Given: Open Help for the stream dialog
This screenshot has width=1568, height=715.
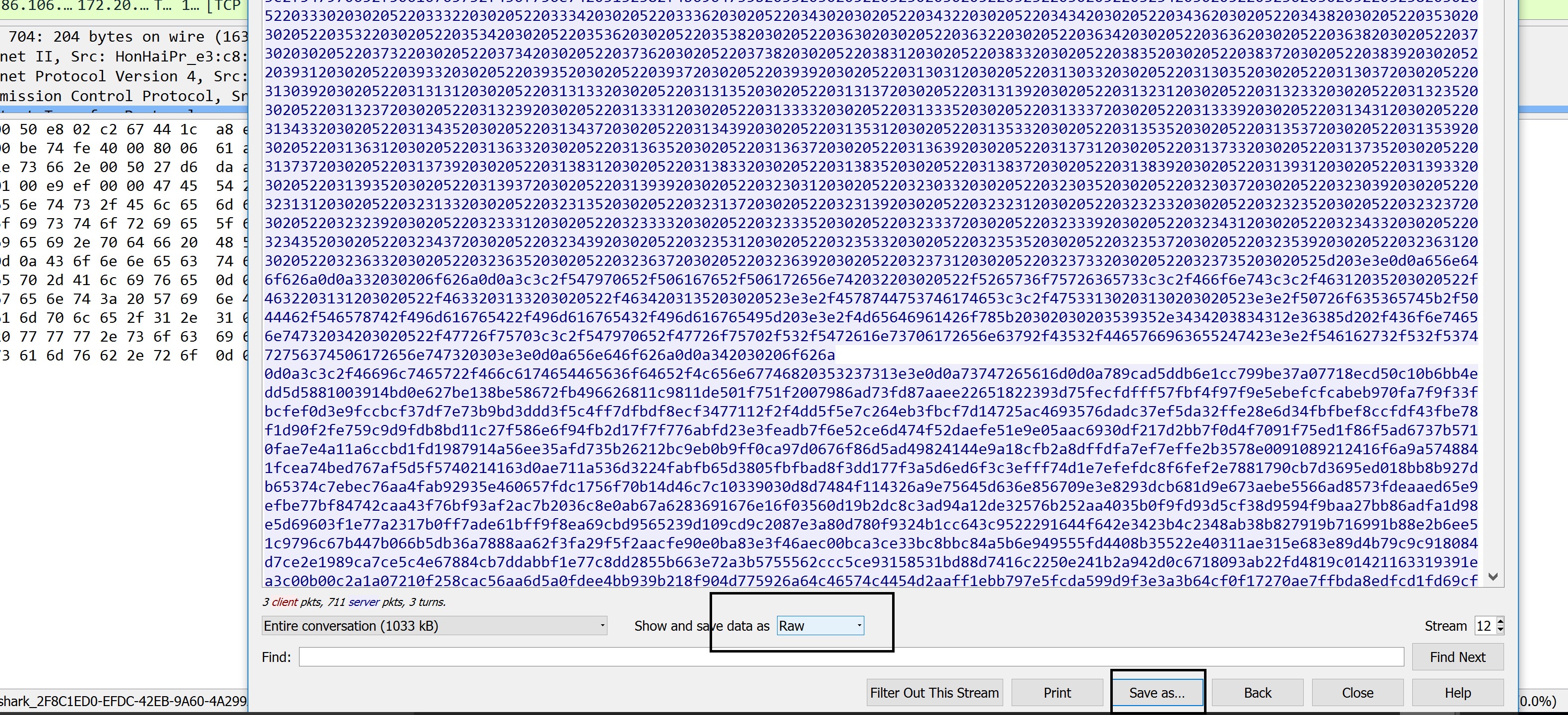Looking at the screenshot, I should (1458, 693).
